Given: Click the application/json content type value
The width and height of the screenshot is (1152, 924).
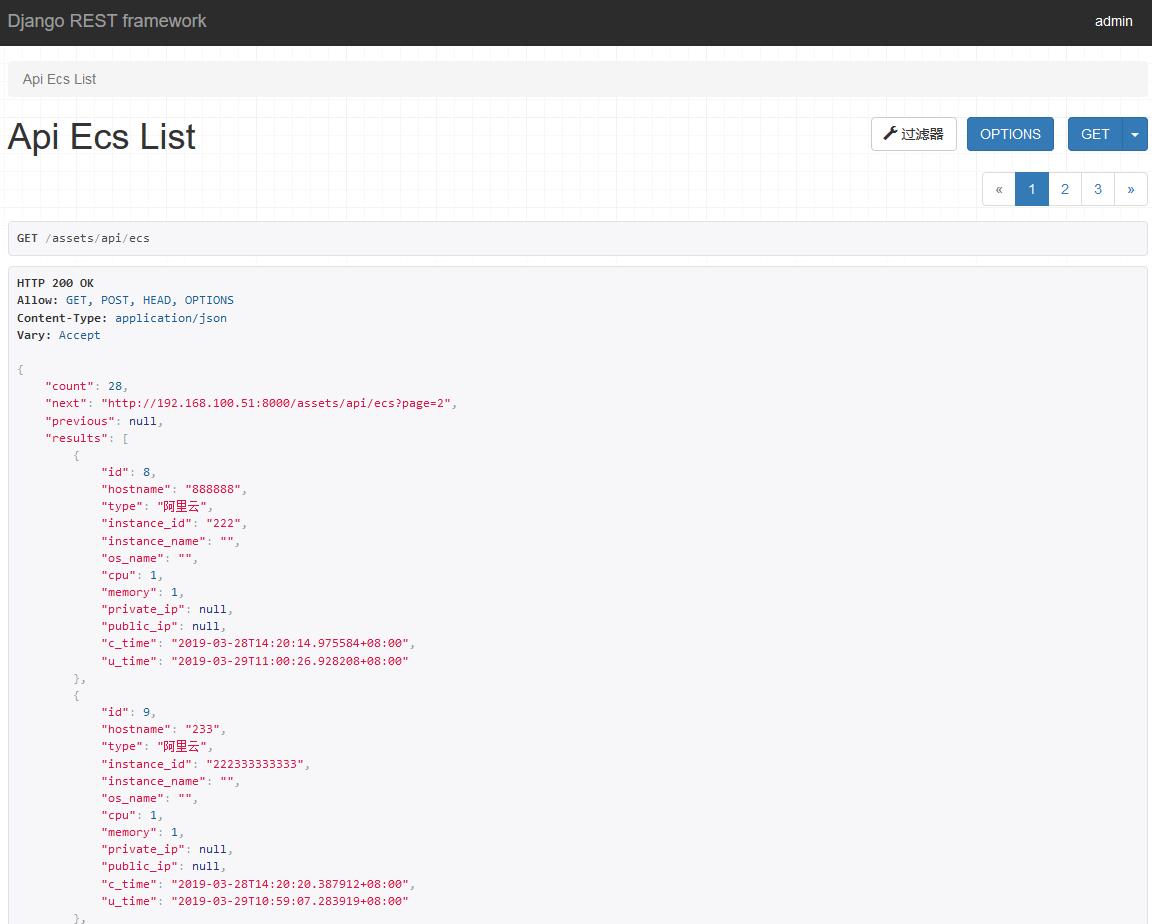Looking at the screenshot, I should (x=170, y=318).
